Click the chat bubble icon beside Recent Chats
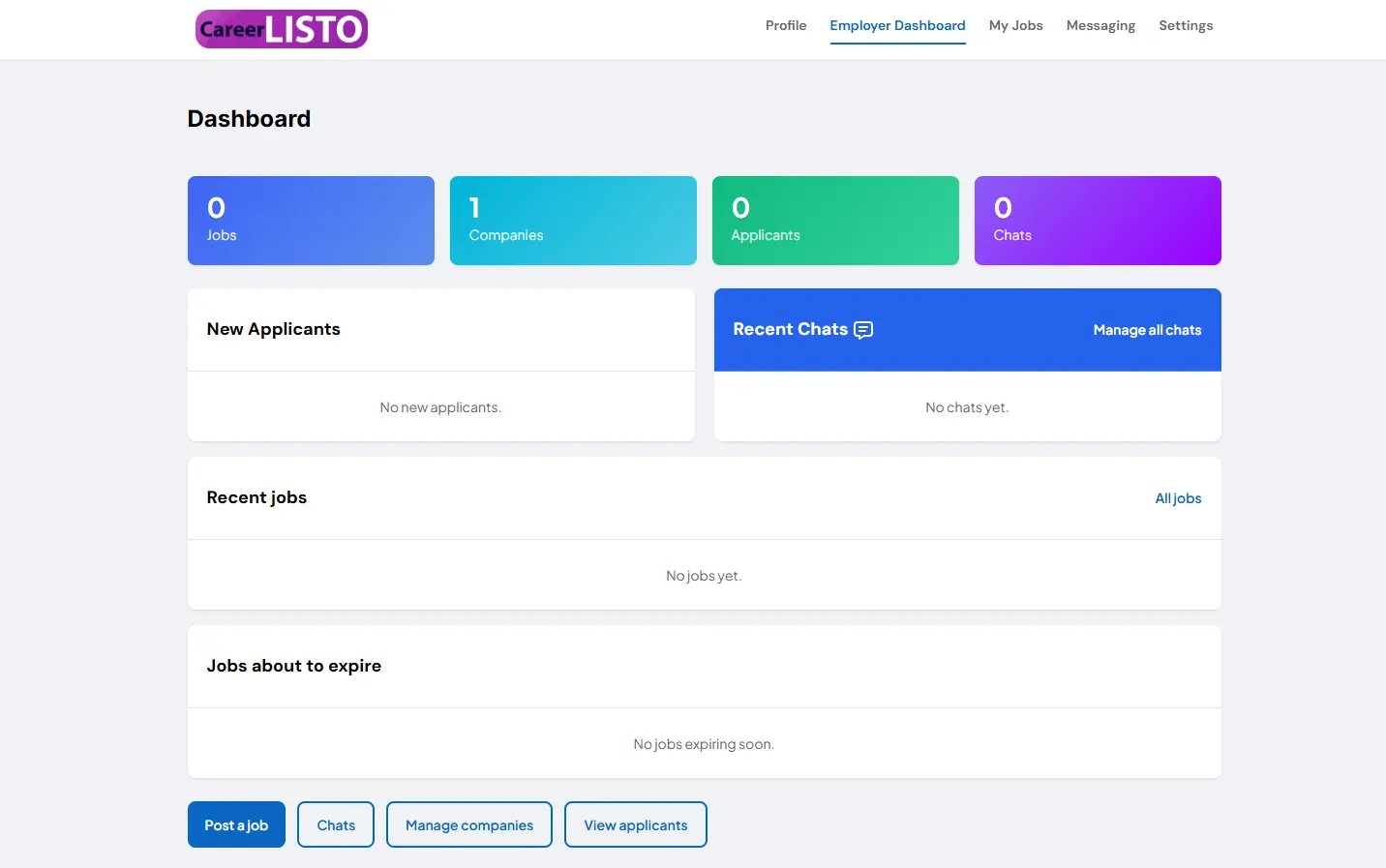 [x=863, y=330]
